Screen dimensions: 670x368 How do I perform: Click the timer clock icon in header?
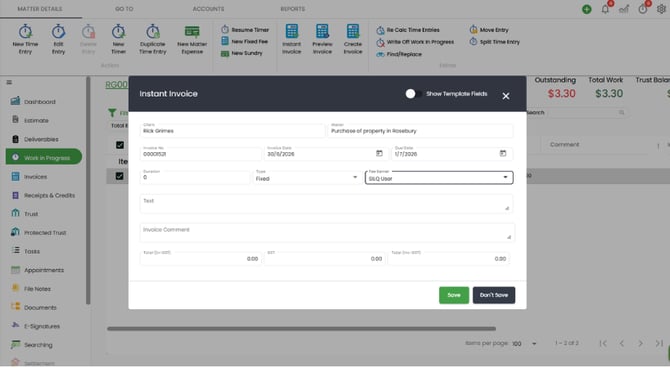point(643,9)
